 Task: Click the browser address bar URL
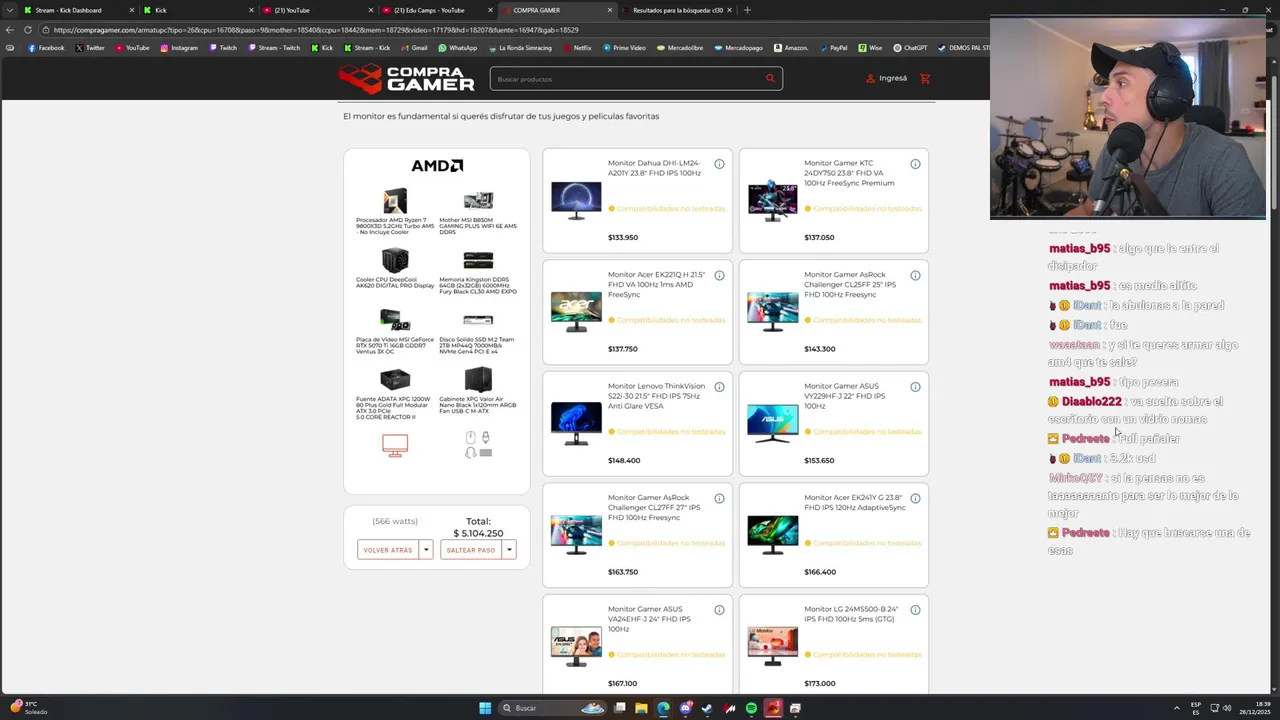316,30
